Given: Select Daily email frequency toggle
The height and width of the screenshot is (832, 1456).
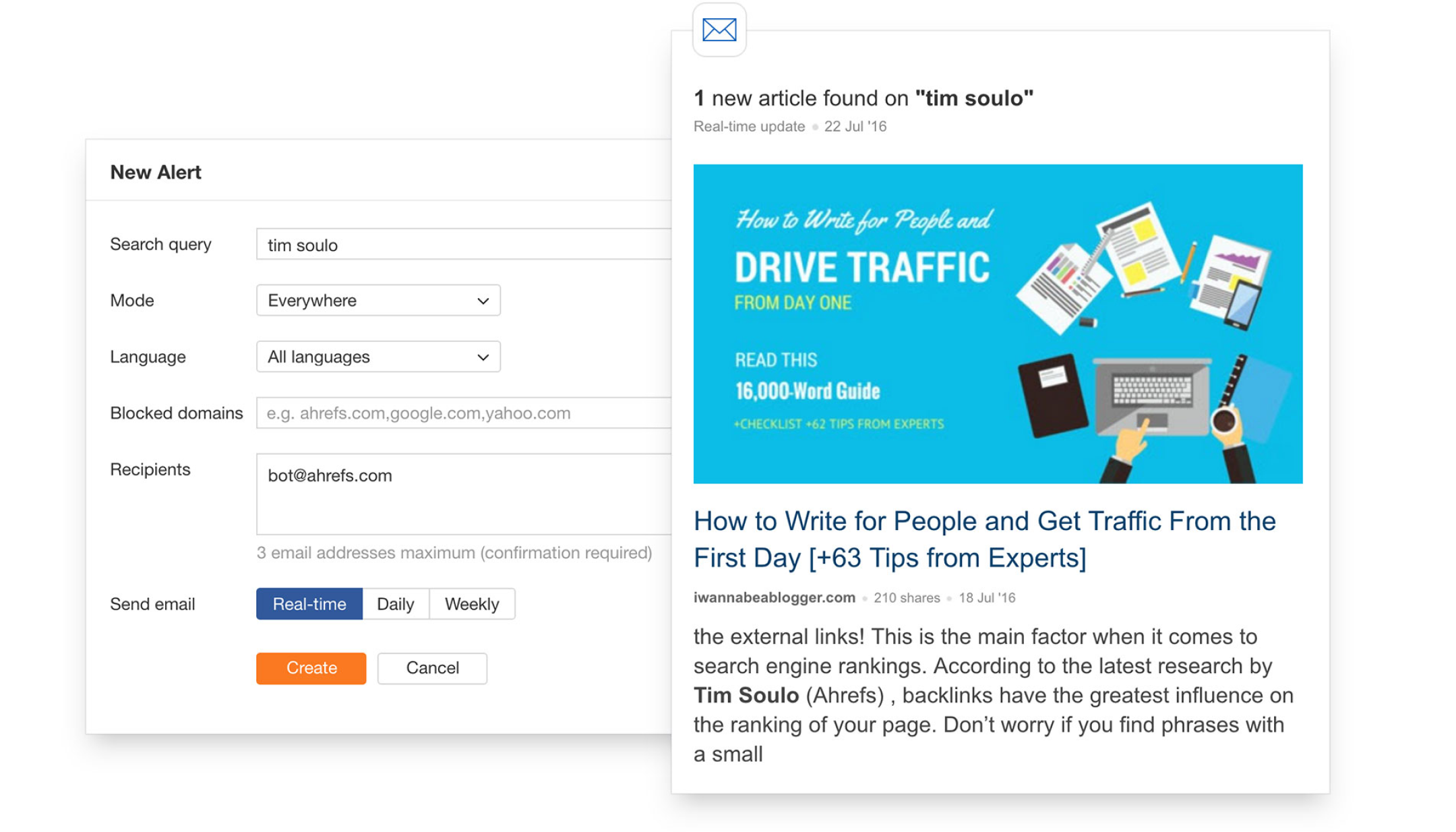Looking at the screenshot, I should [397, 603].
